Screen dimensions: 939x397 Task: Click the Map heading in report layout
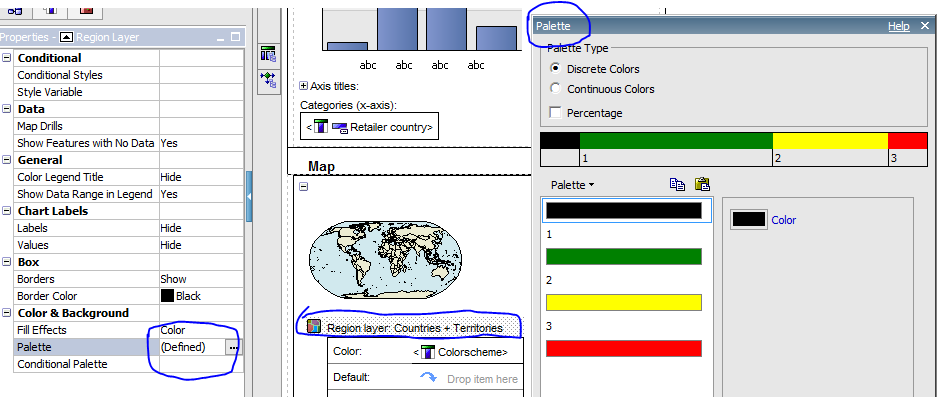(x=321, y=166)
